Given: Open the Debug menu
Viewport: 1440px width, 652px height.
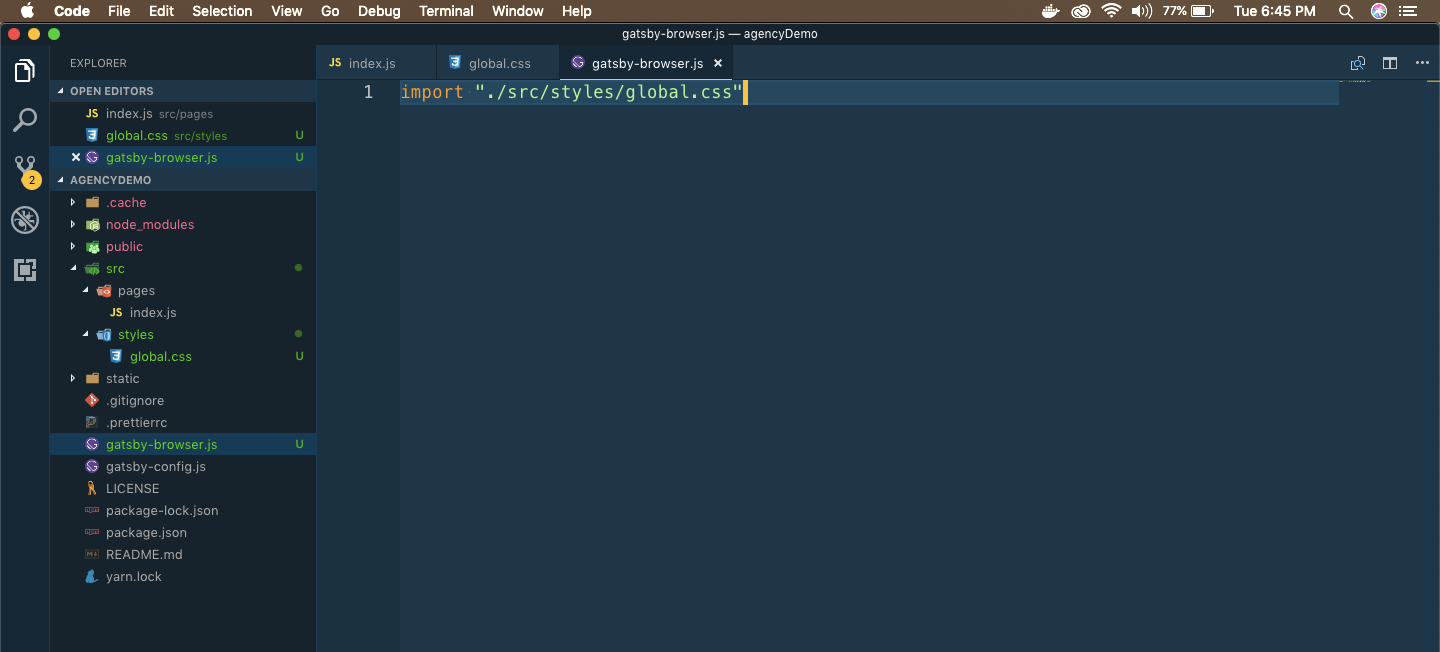Looking at the screenshot, I should click(x=379, y=11).
